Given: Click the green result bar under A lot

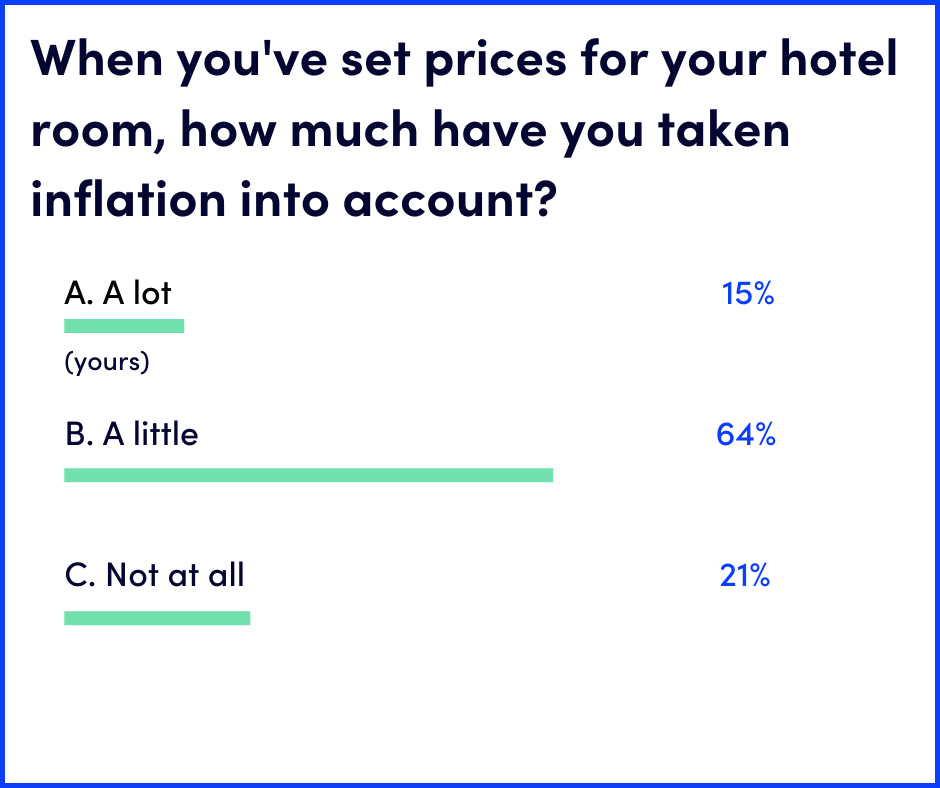Looking at the screenshot, I should (x=124, y=326).
